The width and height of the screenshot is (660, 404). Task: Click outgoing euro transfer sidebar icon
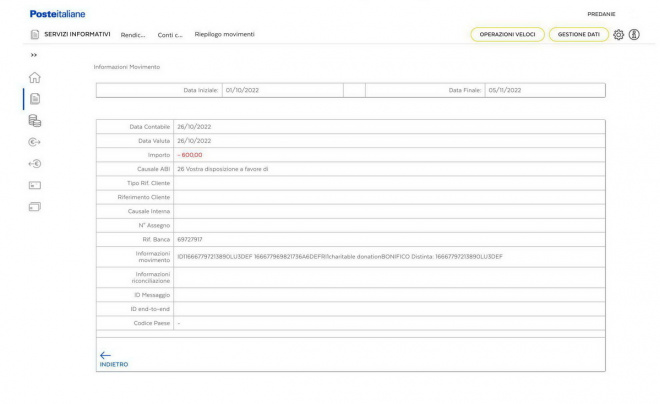[34, 143]
